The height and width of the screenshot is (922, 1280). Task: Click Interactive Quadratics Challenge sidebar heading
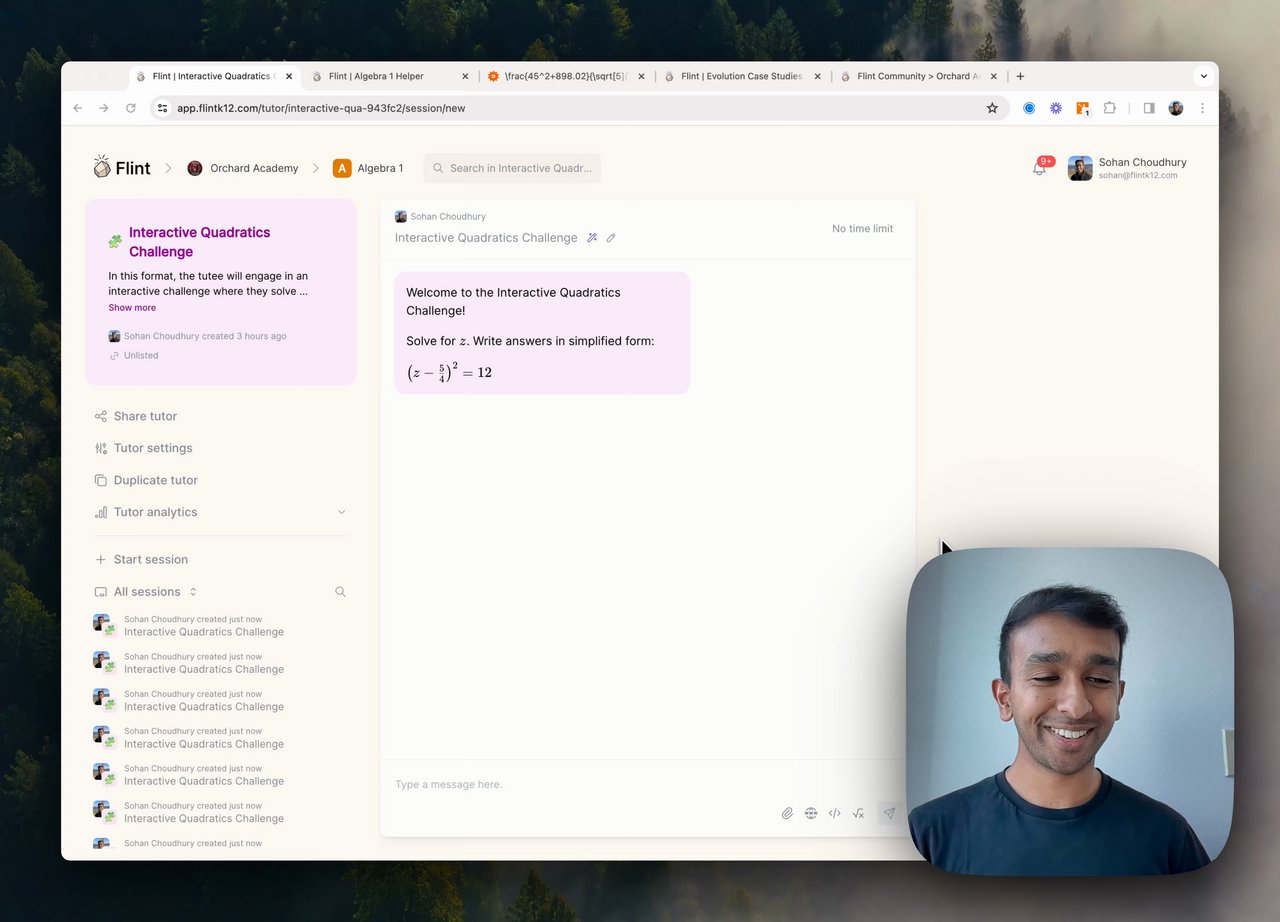click(x=199, y=242)
